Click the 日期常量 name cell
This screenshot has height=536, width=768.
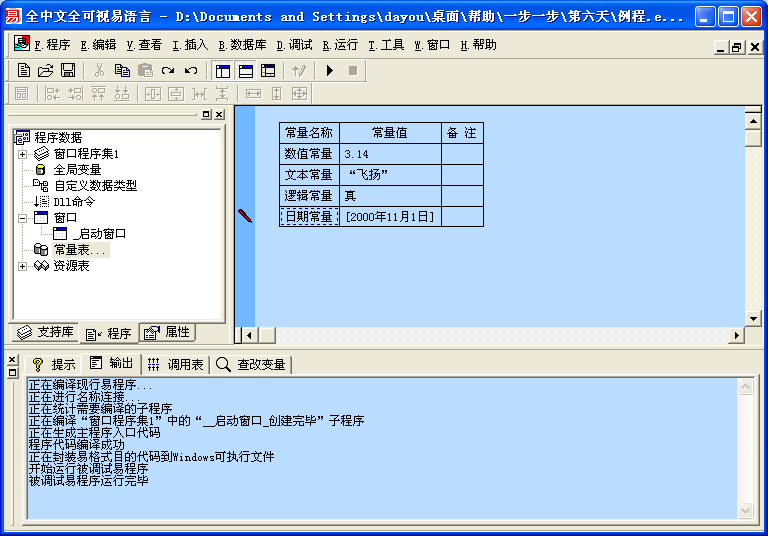[309, 217]
